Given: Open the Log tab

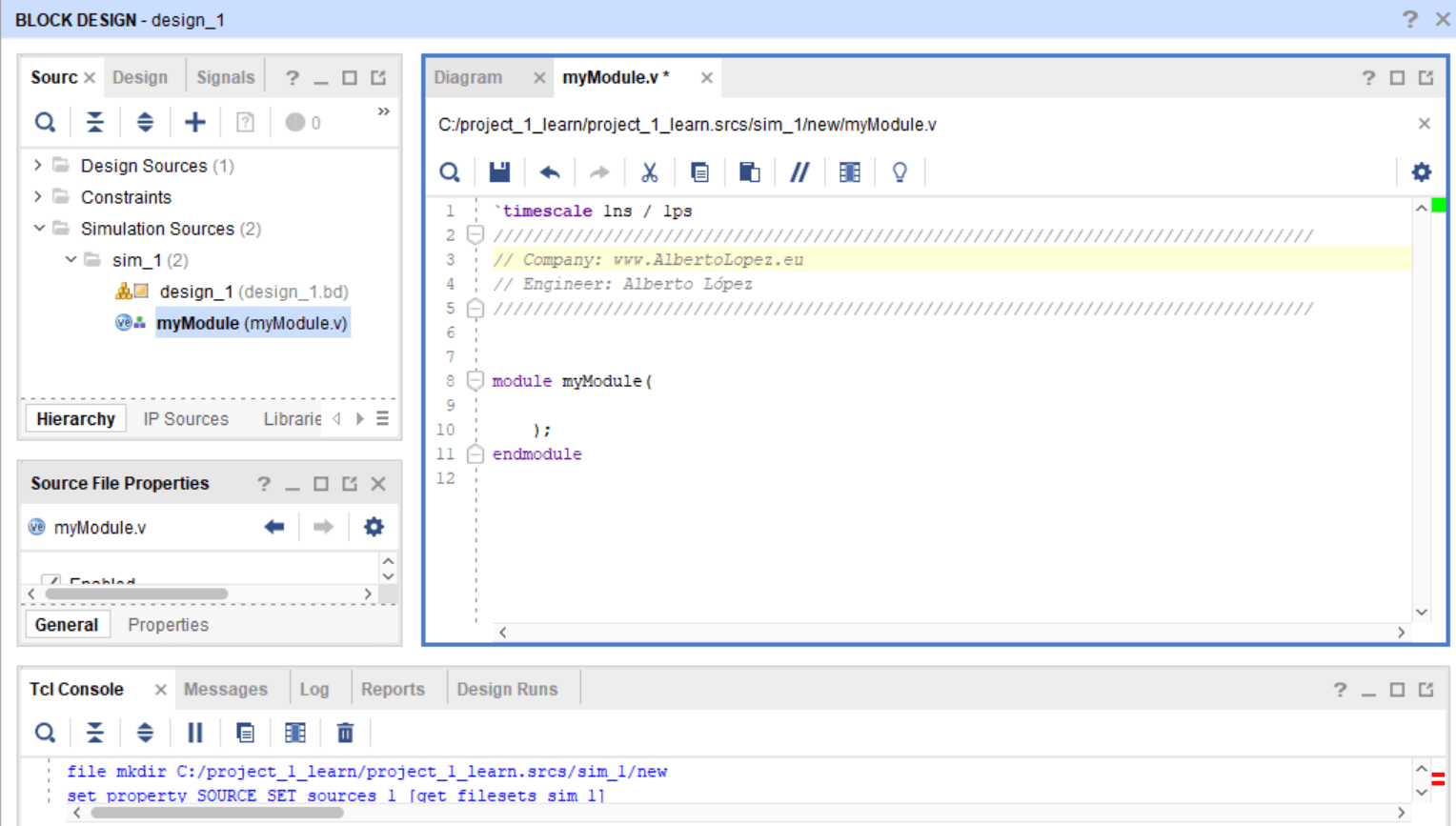Looking at the screenshot, I should click(314, 689).
